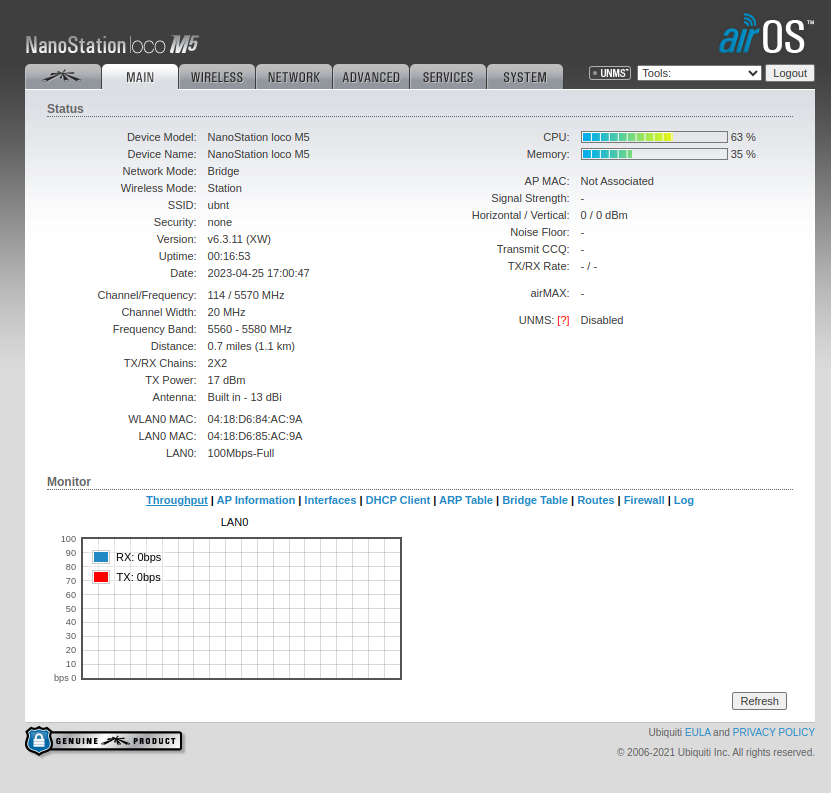Viewport: 831px width, 793px height.
Task: Click the UNMS Disabled status text
Action: pos(602,320)
